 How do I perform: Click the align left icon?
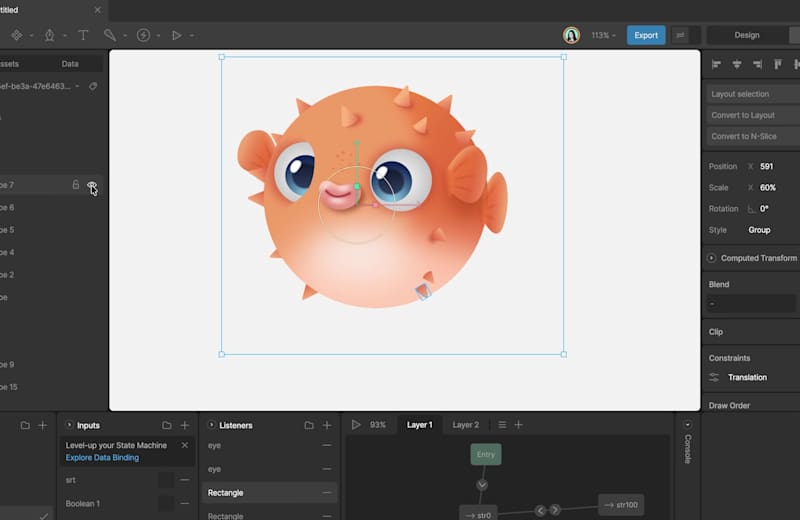[x=716, y=64]
